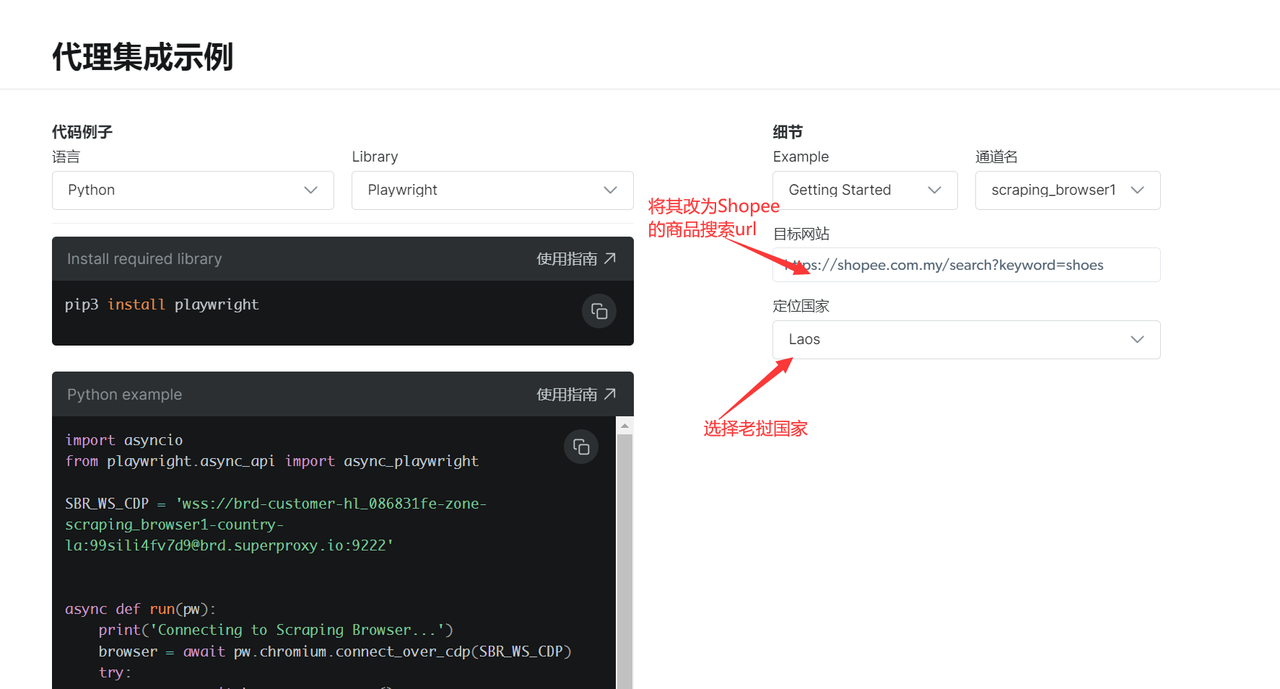The height and width of the screenshot is (689, 1280).
Task: Click the 'connect_over_cdp(SBR_WS_CDP)' code line
Action: [335, 651]
